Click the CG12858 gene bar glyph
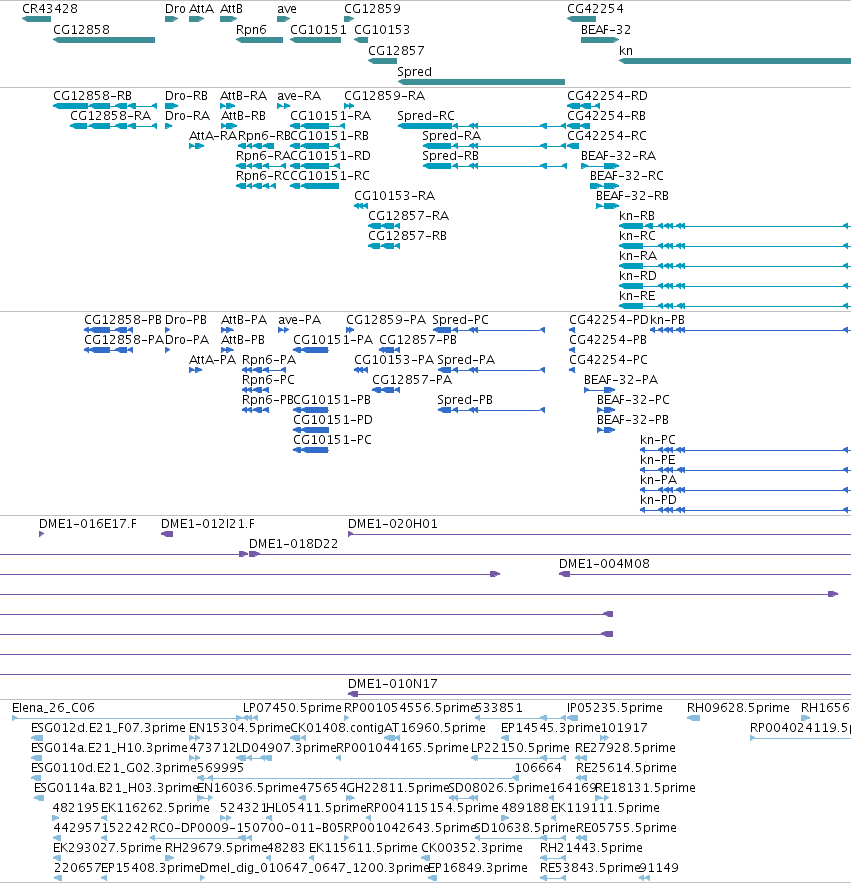Screen dimensions: 851x883 [x=104, y=40]
